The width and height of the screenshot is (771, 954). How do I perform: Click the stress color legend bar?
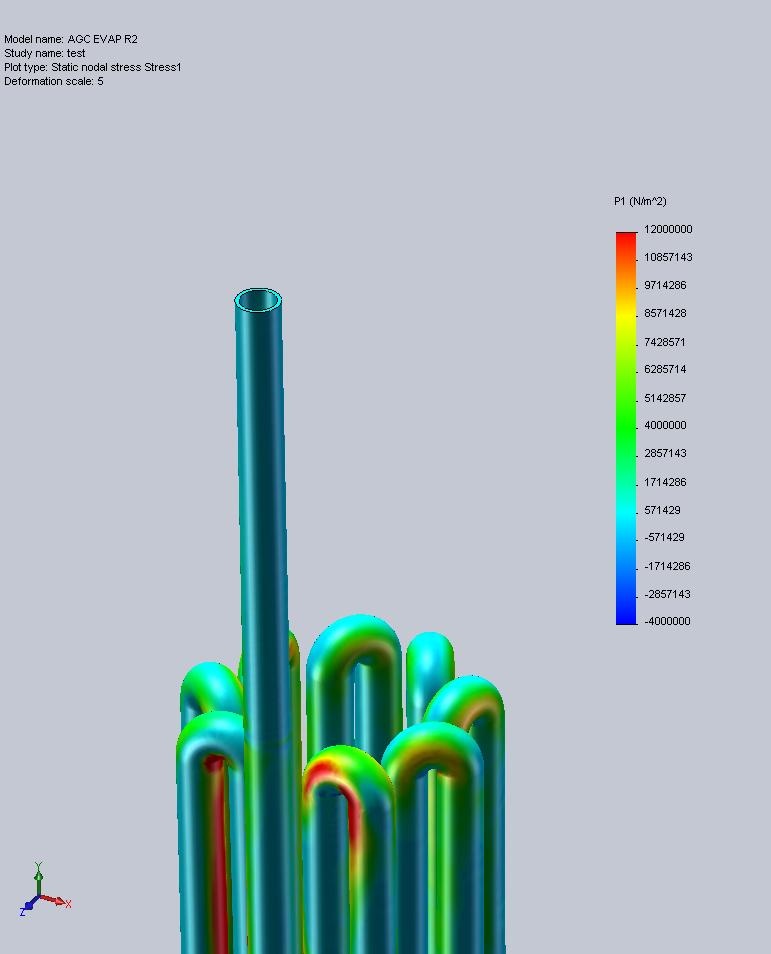pos(626,428)
